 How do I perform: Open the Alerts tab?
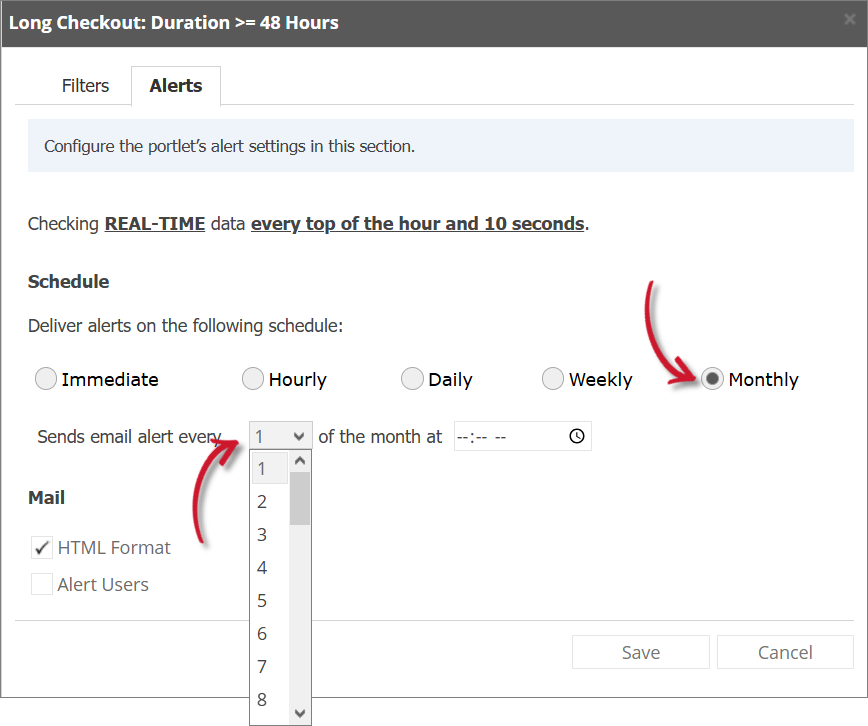pos(176,86)
